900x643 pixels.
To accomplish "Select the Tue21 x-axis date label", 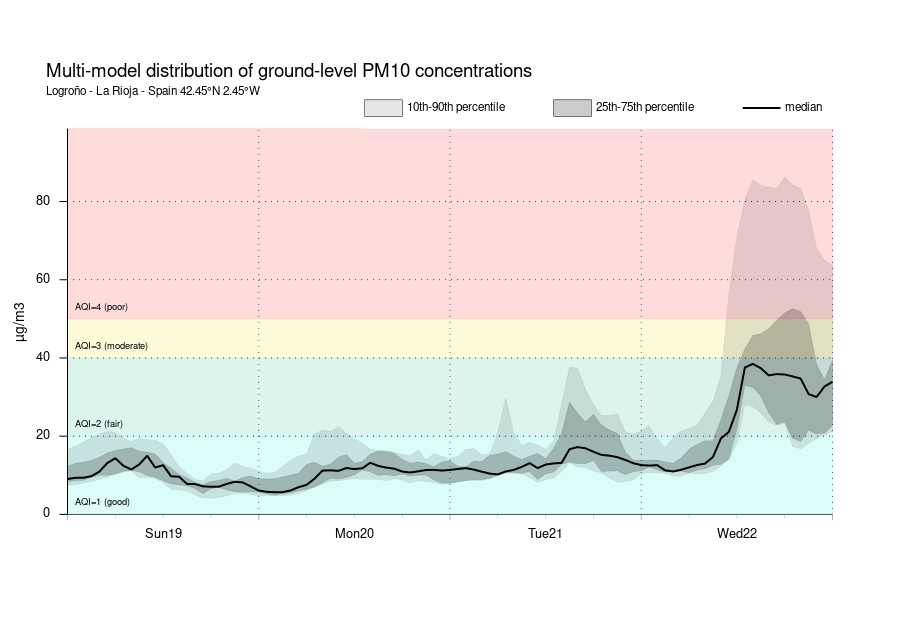I will (x=545, y=534).
